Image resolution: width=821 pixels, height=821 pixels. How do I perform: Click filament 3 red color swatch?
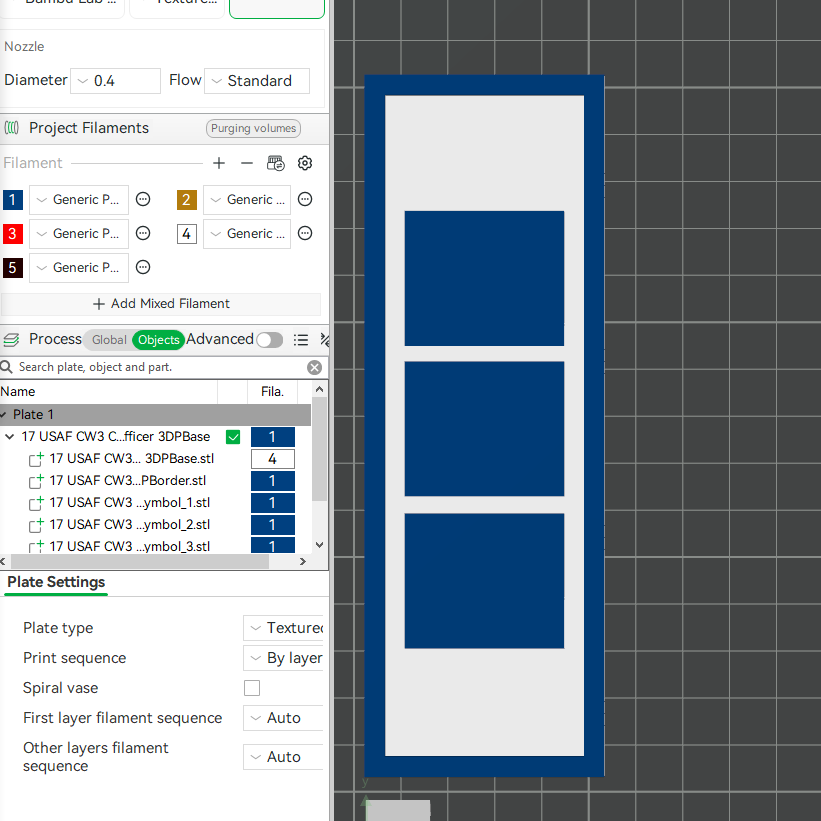coord(13,234)
